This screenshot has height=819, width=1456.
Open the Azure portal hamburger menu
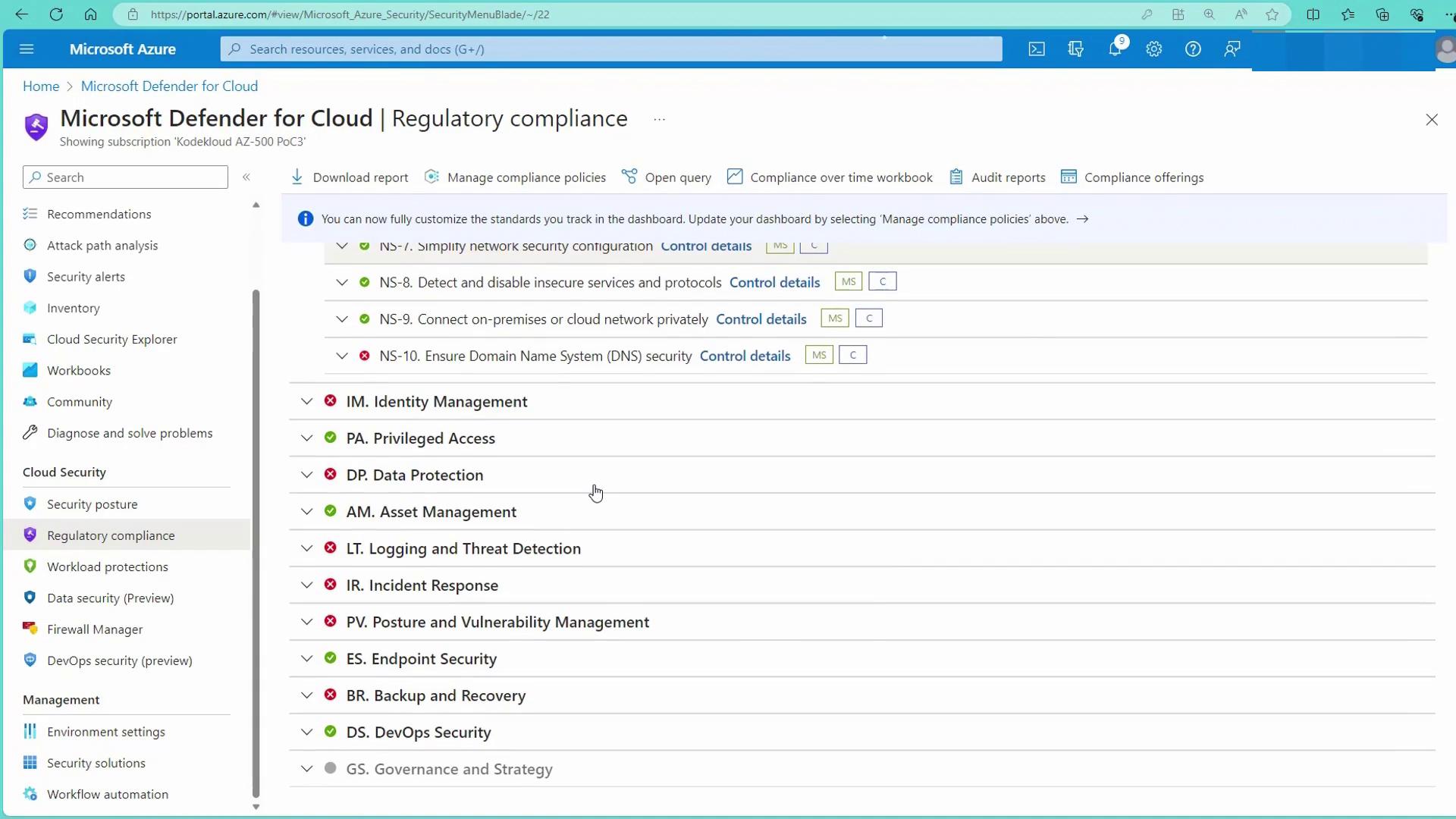click(27, 49)
